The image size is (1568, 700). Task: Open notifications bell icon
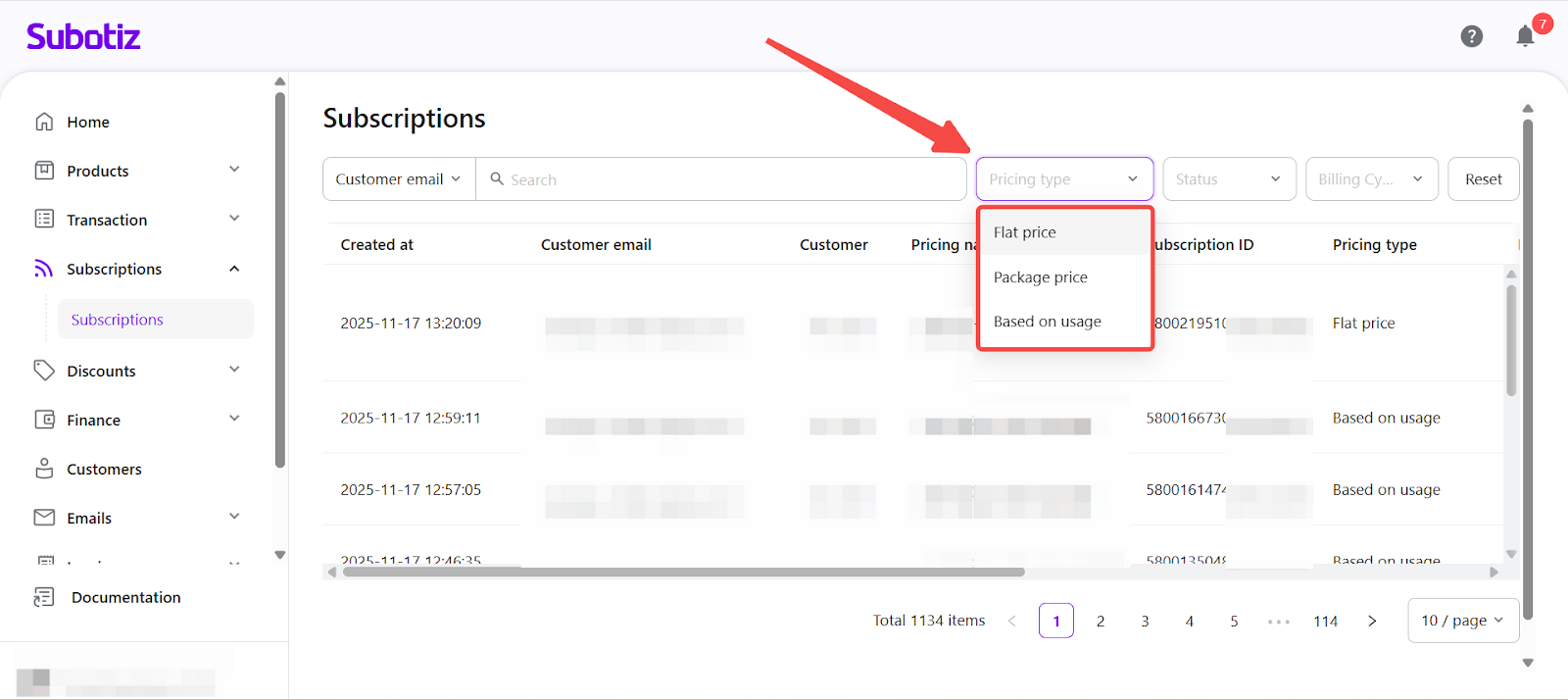point(1525,36)
